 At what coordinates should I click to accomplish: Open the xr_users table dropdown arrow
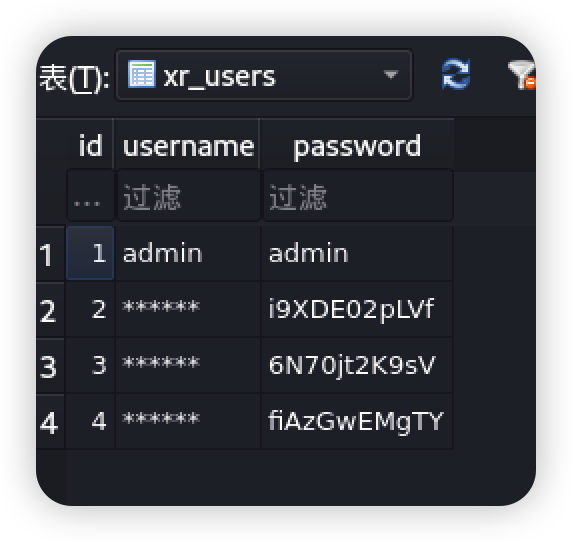[391, 75]
